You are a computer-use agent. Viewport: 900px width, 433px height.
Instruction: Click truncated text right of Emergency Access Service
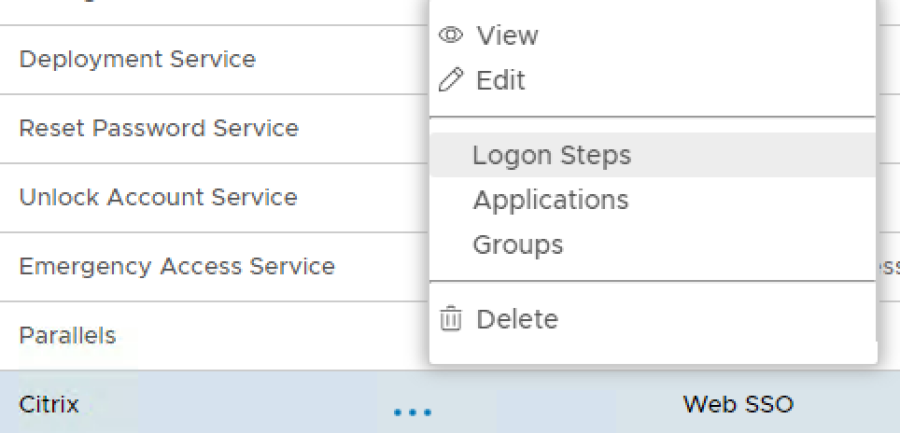coord(888,267)
